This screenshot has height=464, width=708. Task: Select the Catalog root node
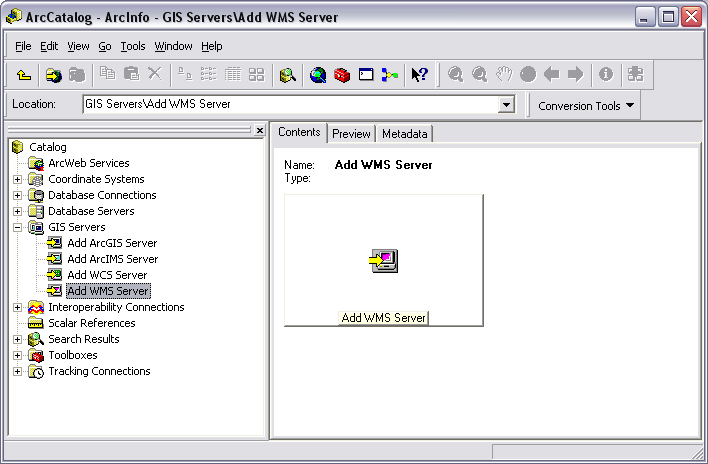point(47,147)
